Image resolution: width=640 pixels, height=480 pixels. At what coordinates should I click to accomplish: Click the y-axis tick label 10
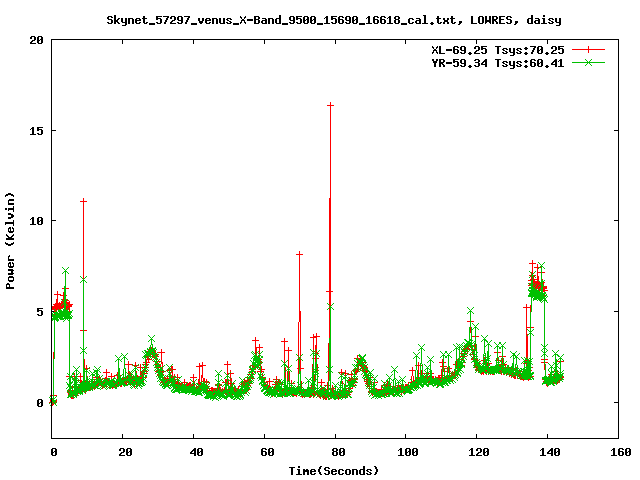[x=36, y=221]
